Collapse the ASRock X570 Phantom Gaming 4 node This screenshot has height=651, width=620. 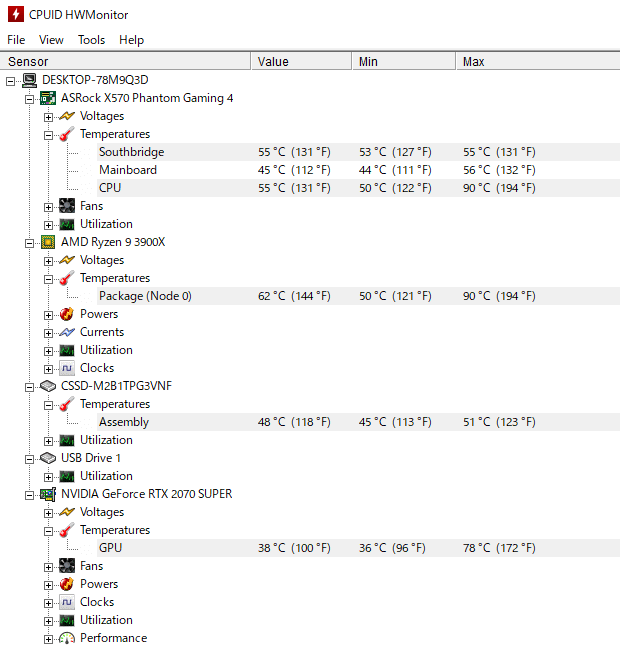click(x=29, y=99)
